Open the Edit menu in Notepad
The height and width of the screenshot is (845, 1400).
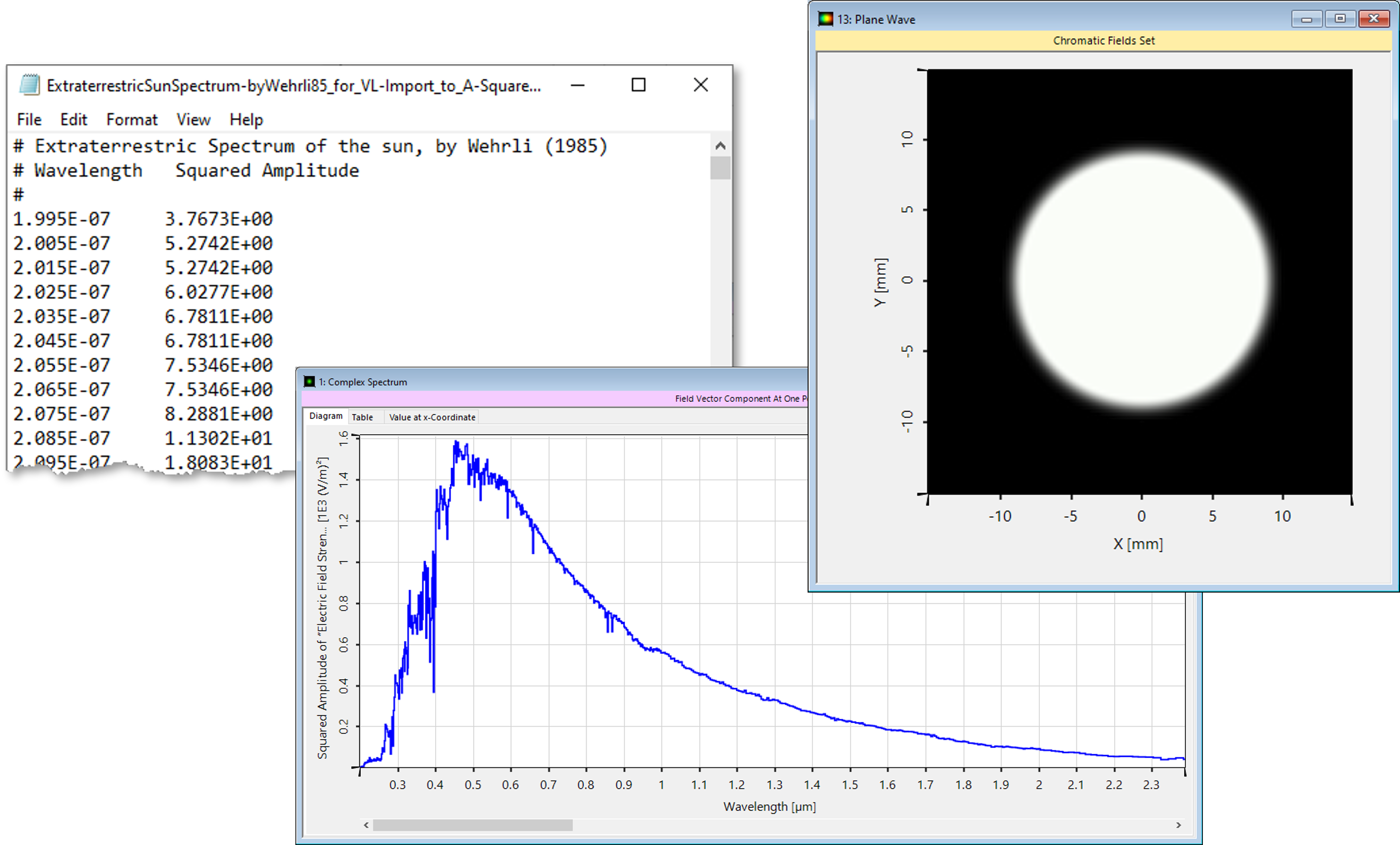tap(74, 120)
